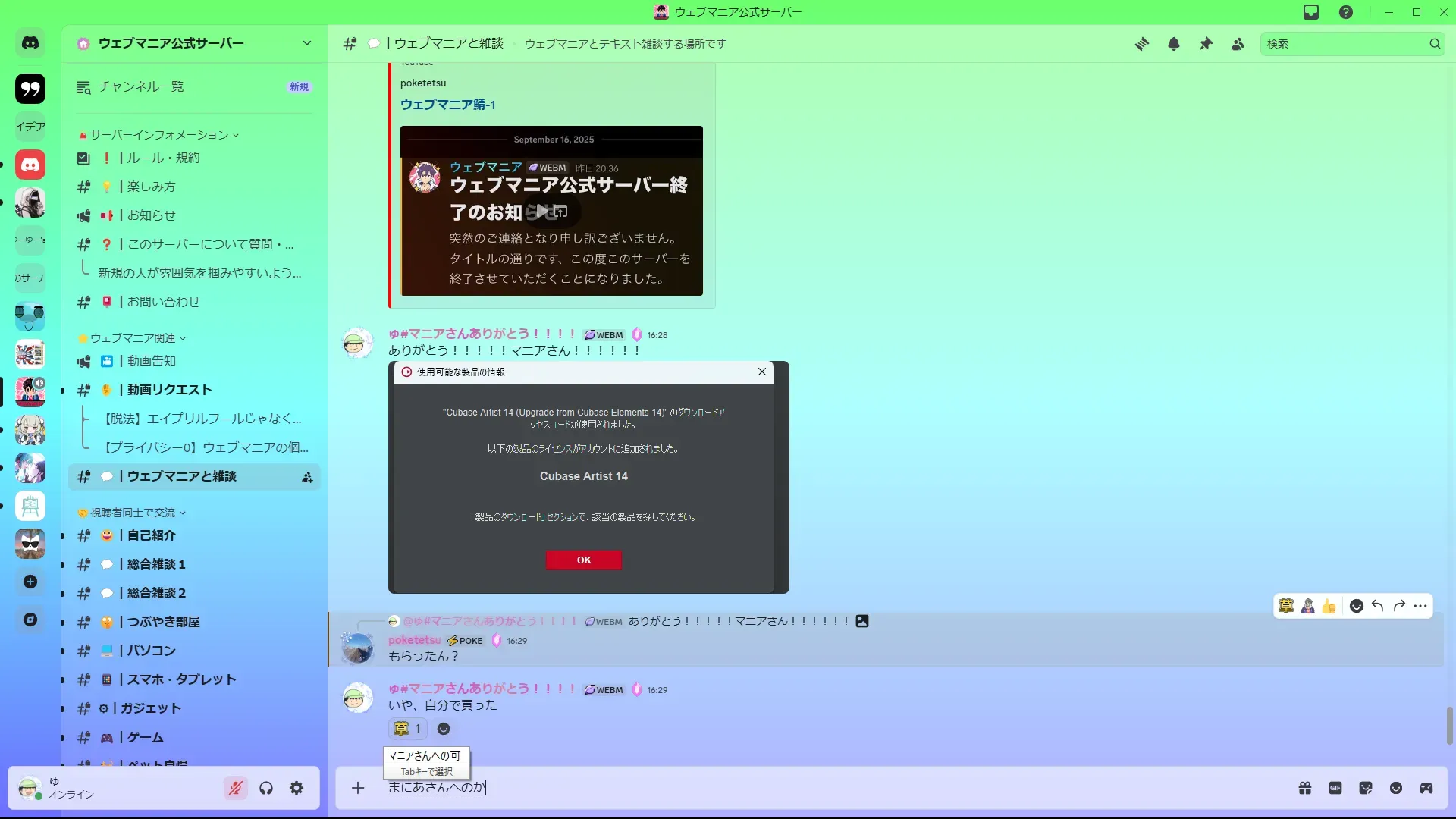
Task: Send a gift with gift icon
Action: 1305,788
